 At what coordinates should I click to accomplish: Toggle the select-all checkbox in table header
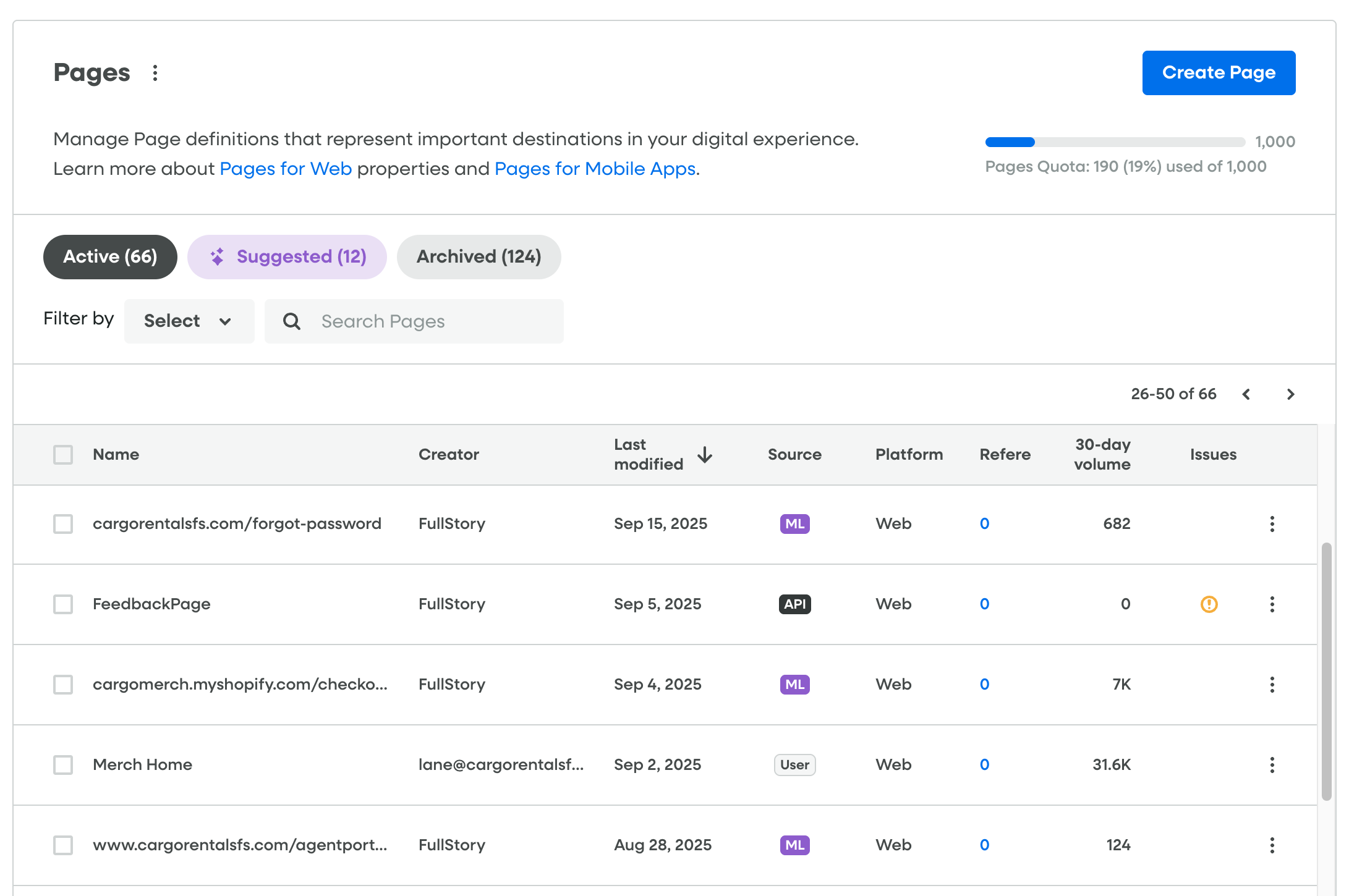coord(63,455)
